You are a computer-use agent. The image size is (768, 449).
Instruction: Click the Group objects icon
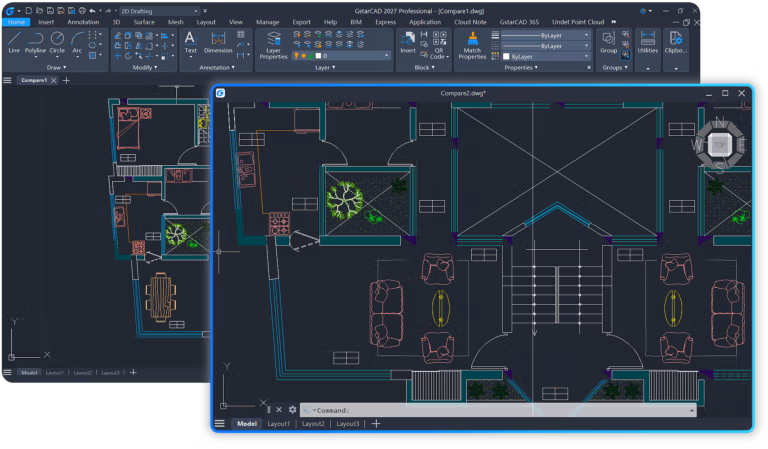[608, 42]
